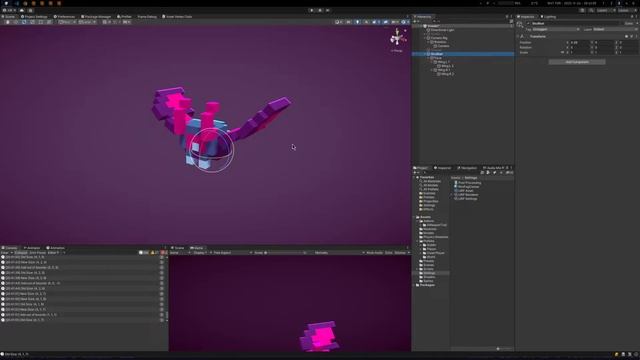Viewport: 640px width, 360px height.
Task: Select Camera Rig in the Hierarchy
Action: click(439, 38)
